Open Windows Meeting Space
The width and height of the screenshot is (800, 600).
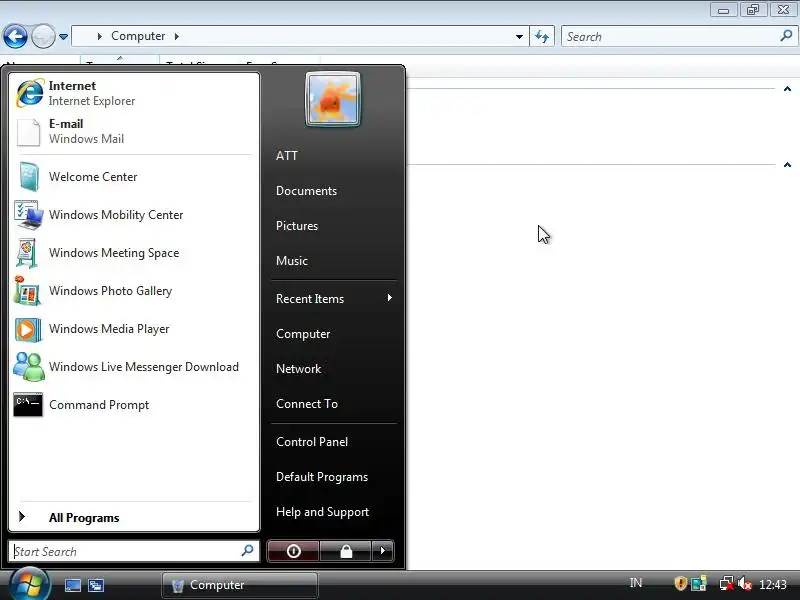click(x=134, y=253)
